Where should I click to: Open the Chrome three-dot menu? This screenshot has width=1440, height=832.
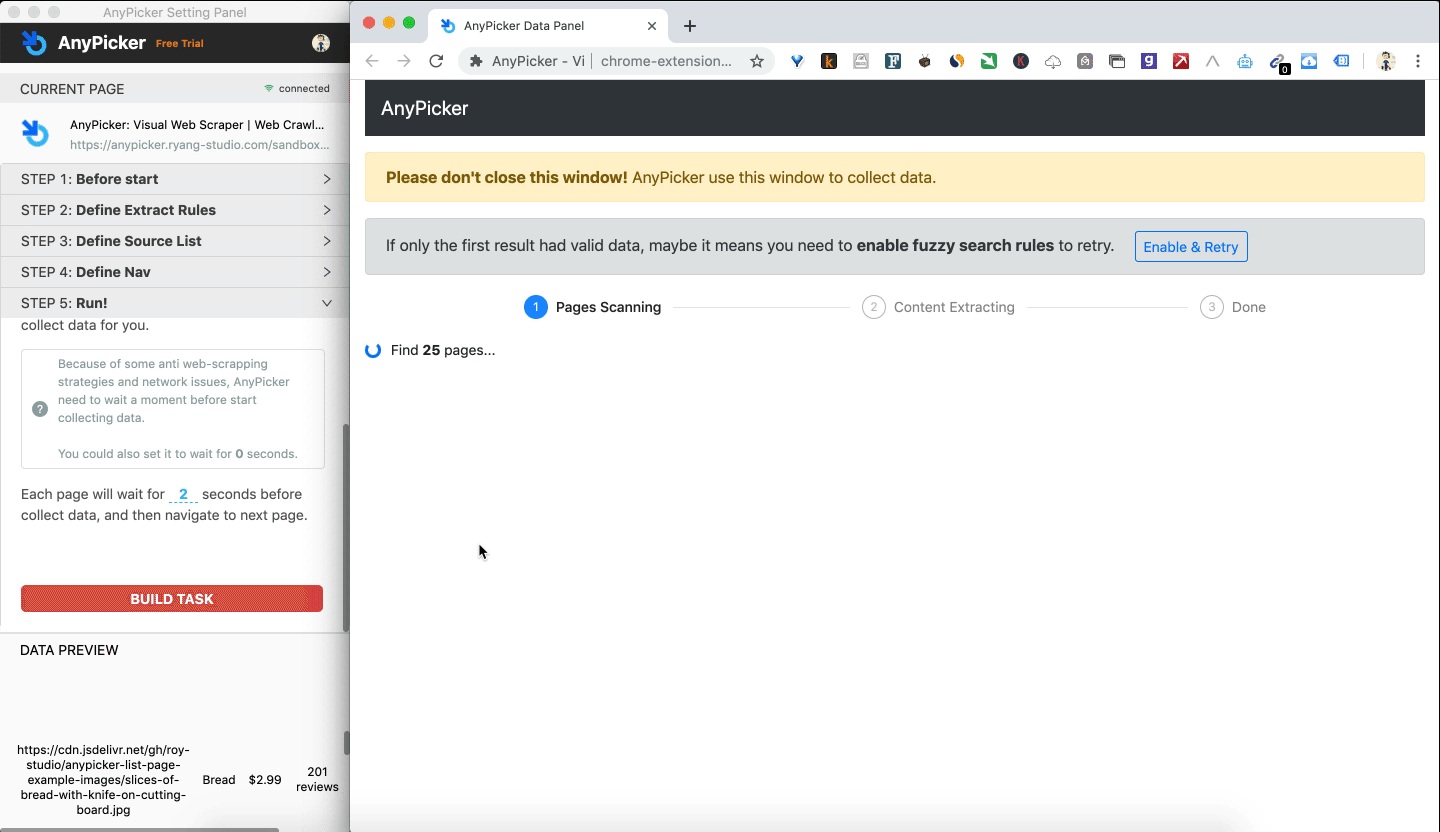(x=1418, y=61)
